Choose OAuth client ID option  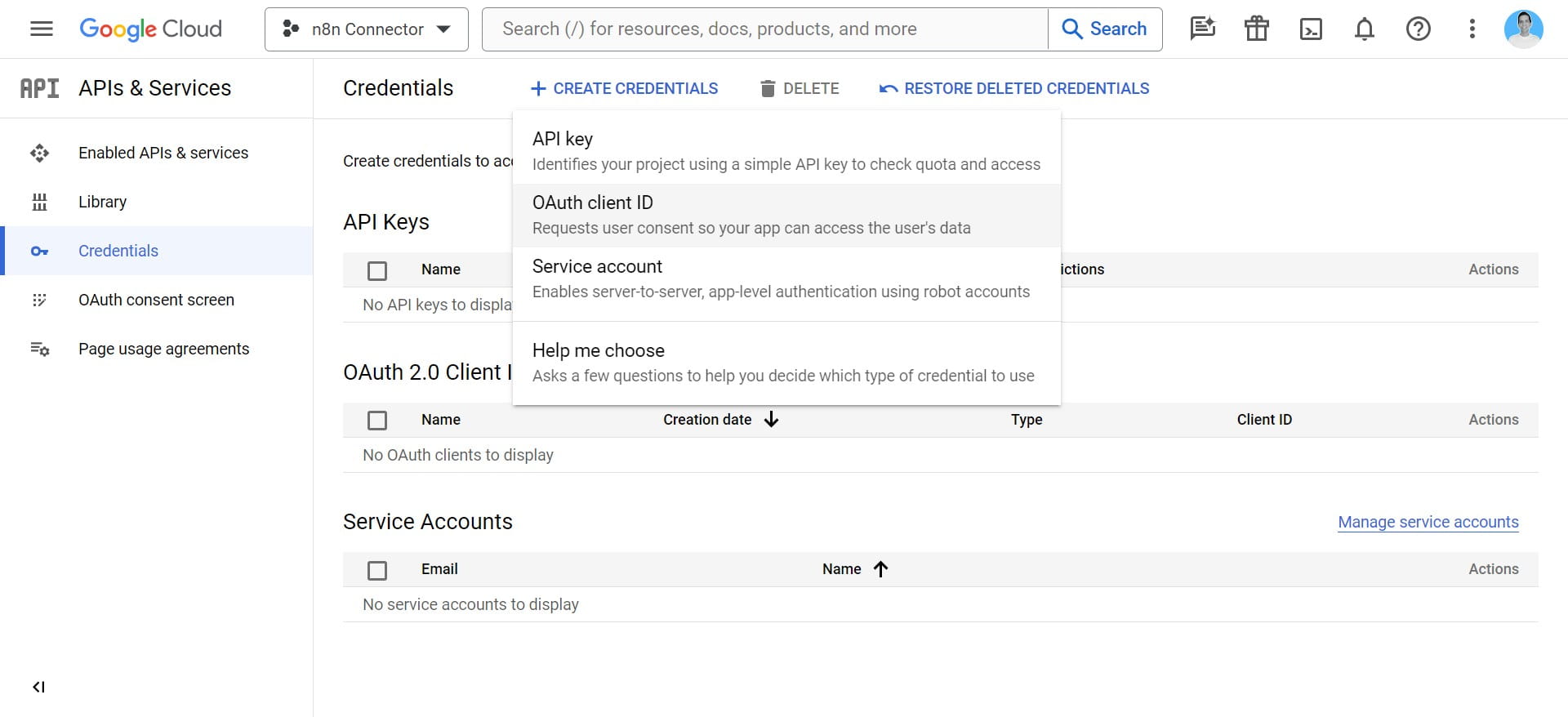click(x=786, y=215)
